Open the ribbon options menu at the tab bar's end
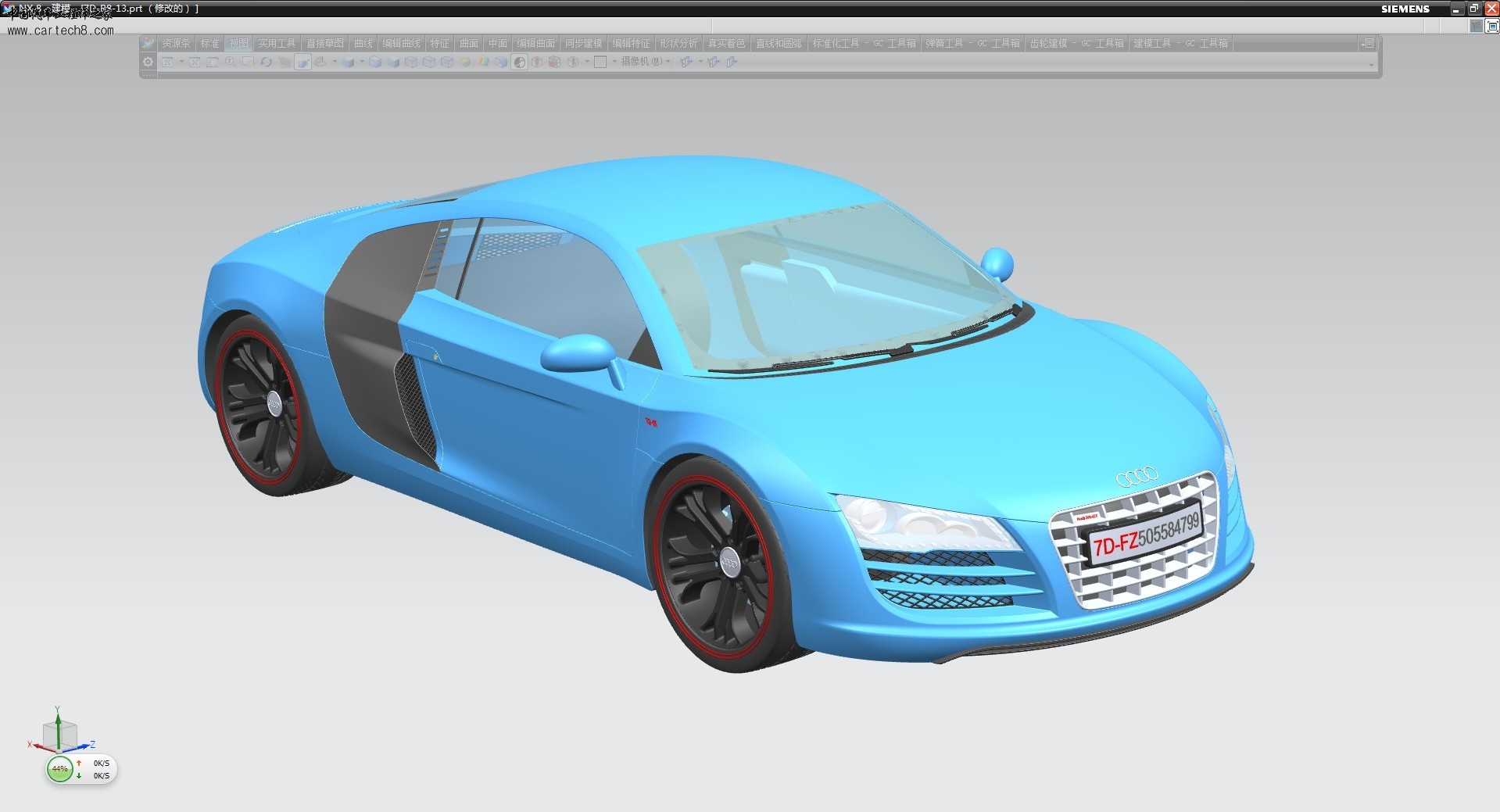Image resolution: width=1500 pixels, height=812 pixels. (1367, 43)
